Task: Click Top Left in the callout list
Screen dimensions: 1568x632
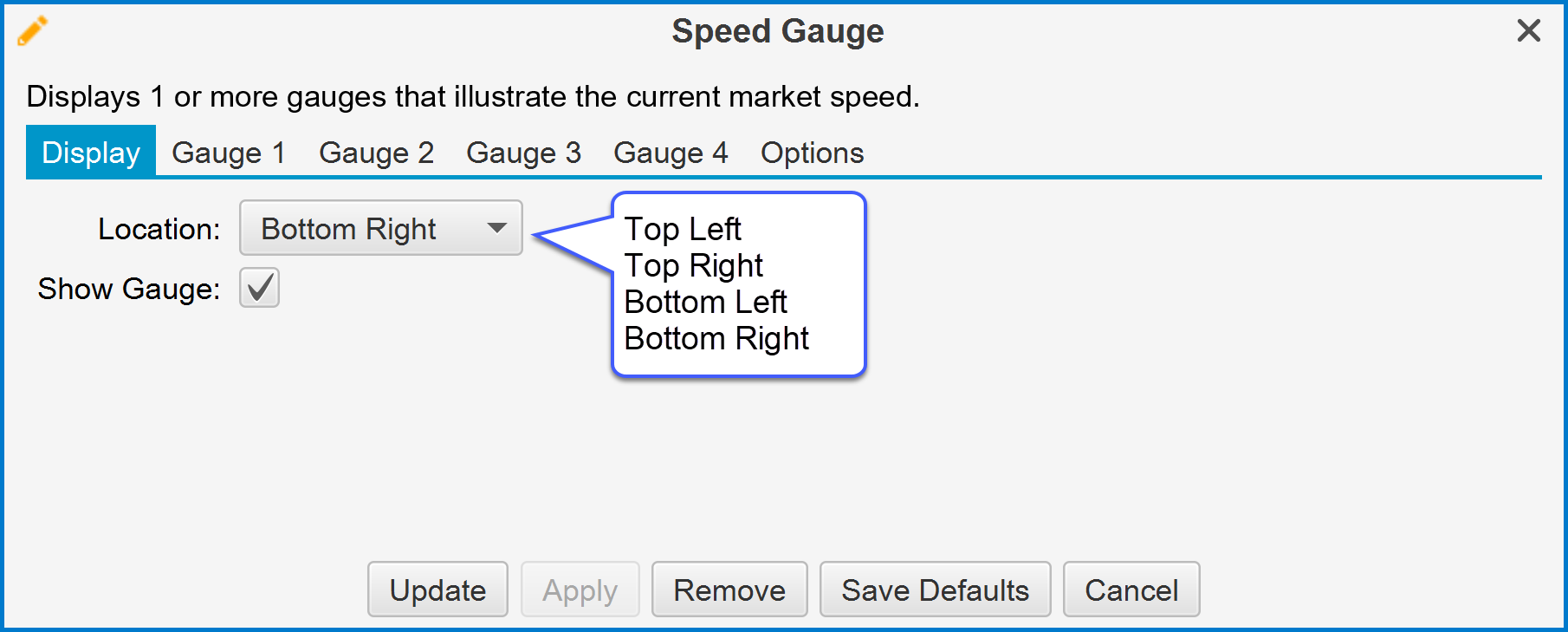Action: click(x=683, y=229)
